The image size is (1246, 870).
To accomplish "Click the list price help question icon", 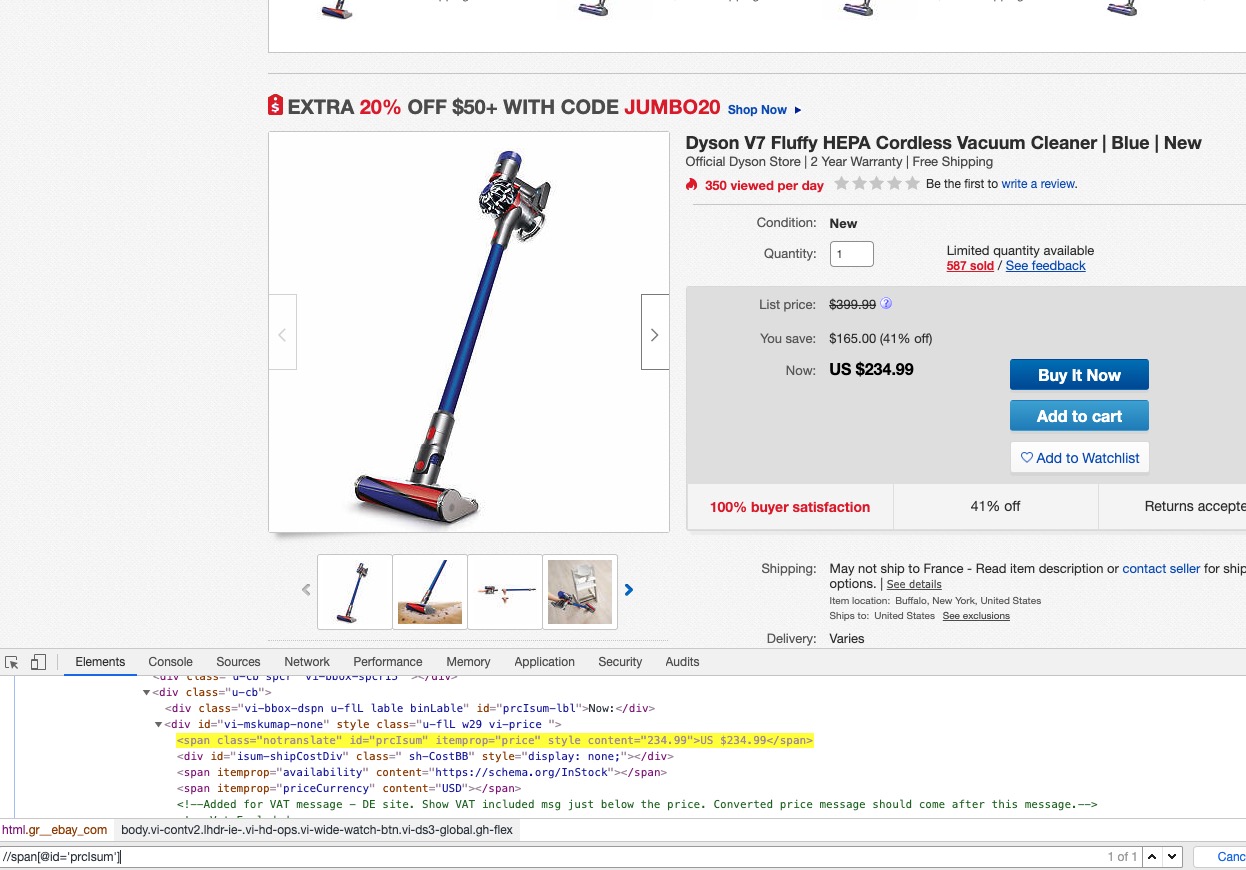I will click(886, 304).
